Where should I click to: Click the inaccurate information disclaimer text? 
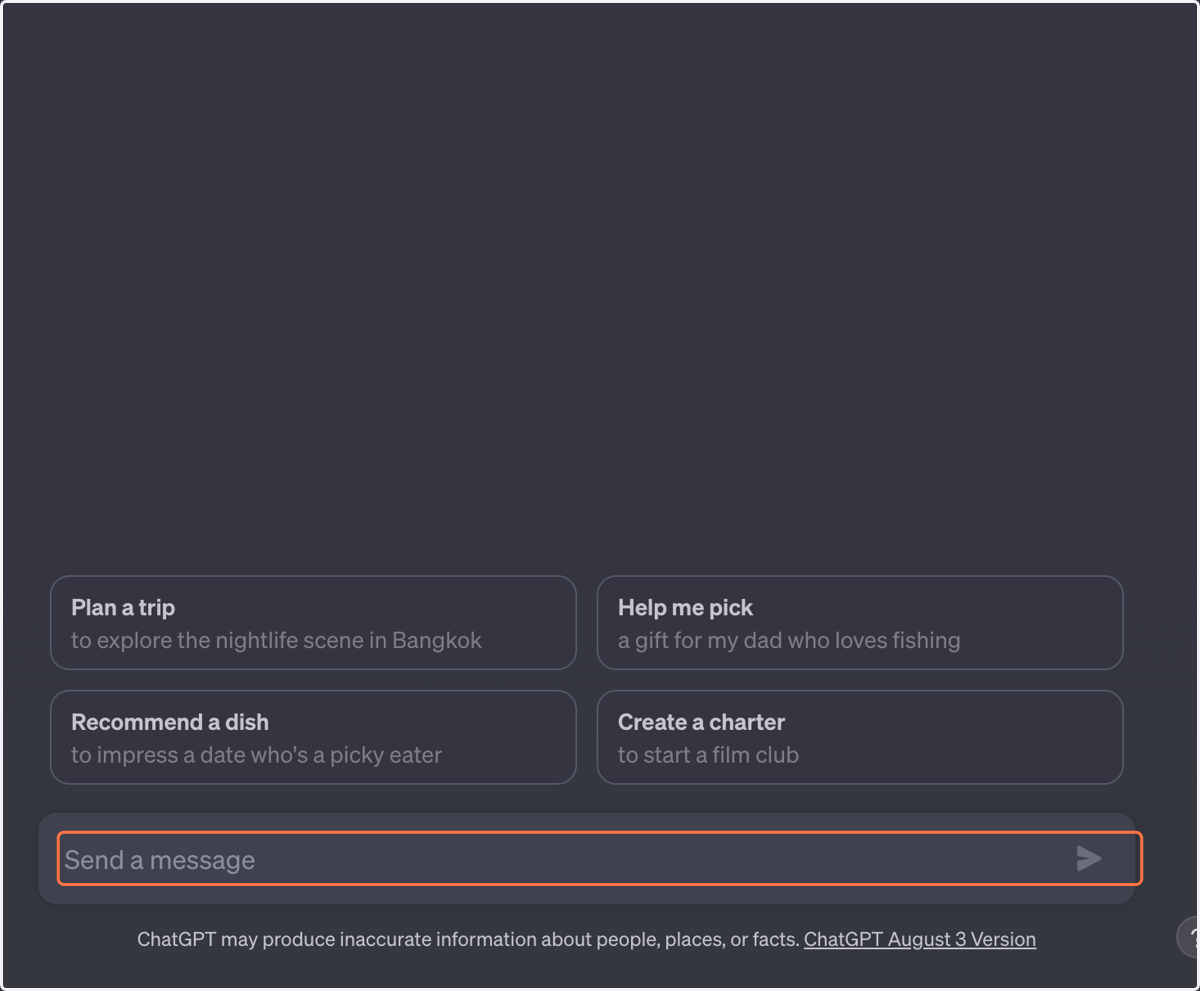point(468,939)
